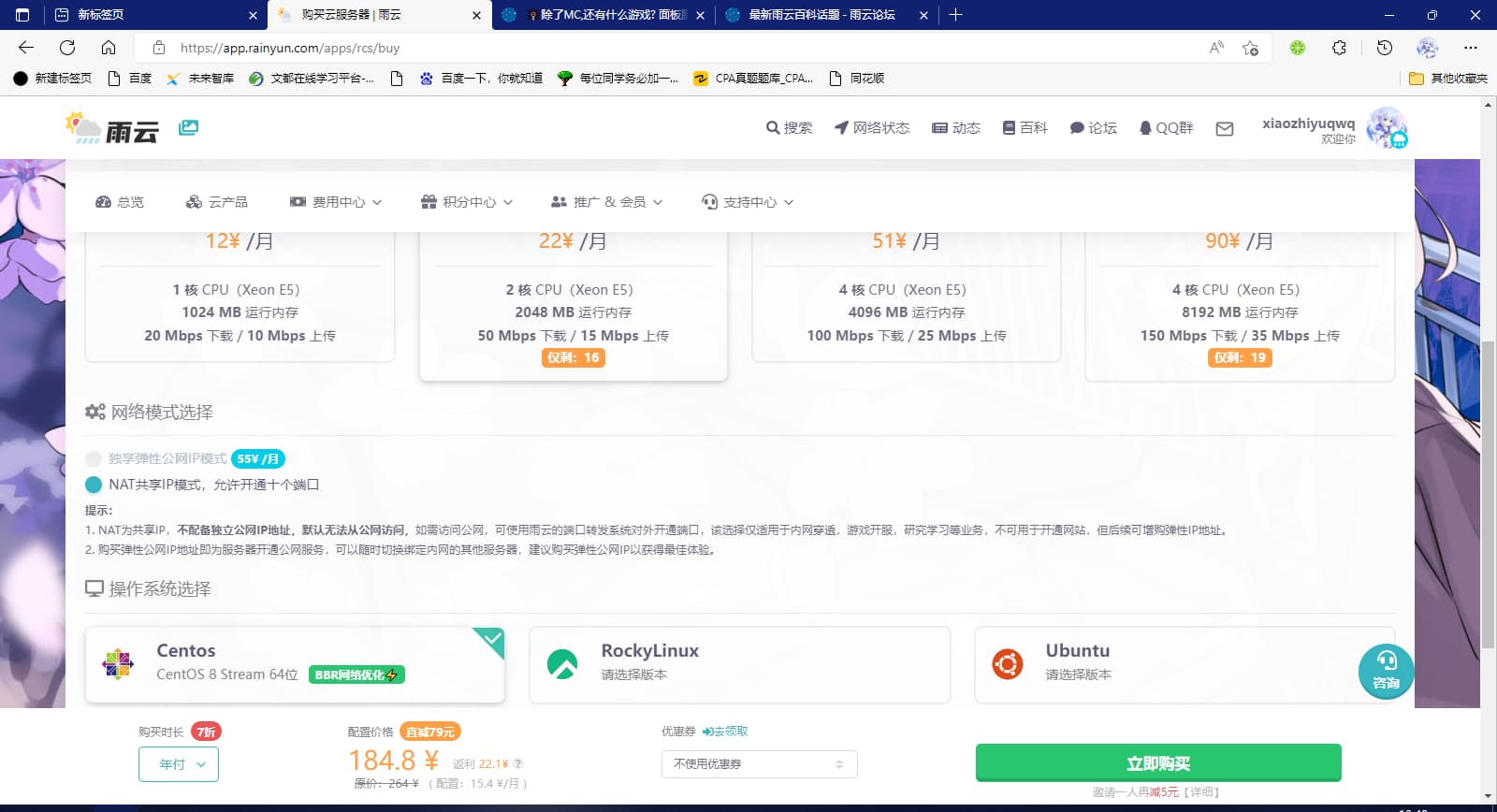
Task: Open the 搜索 search icon link
Action: click(789, 128)
